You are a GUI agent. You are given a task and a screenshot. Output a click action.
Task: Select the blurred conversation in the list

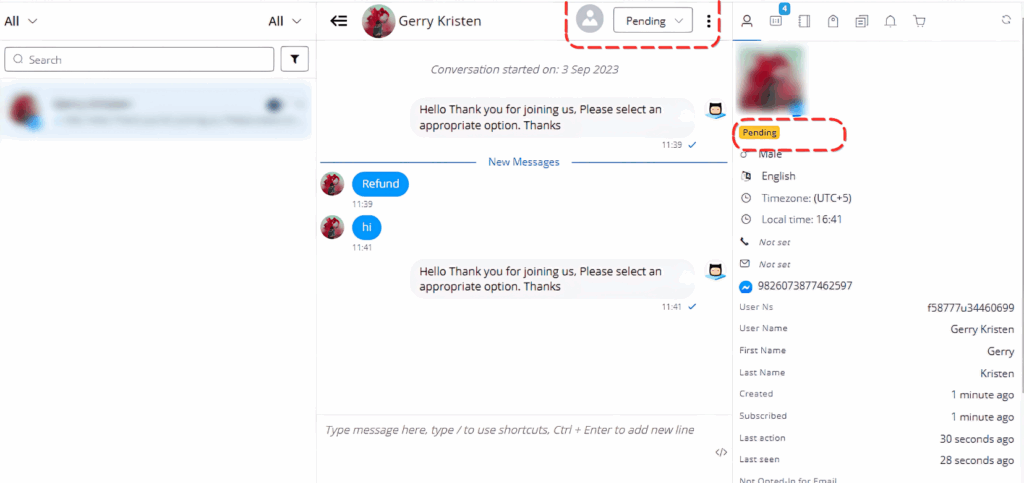point(156,111)
